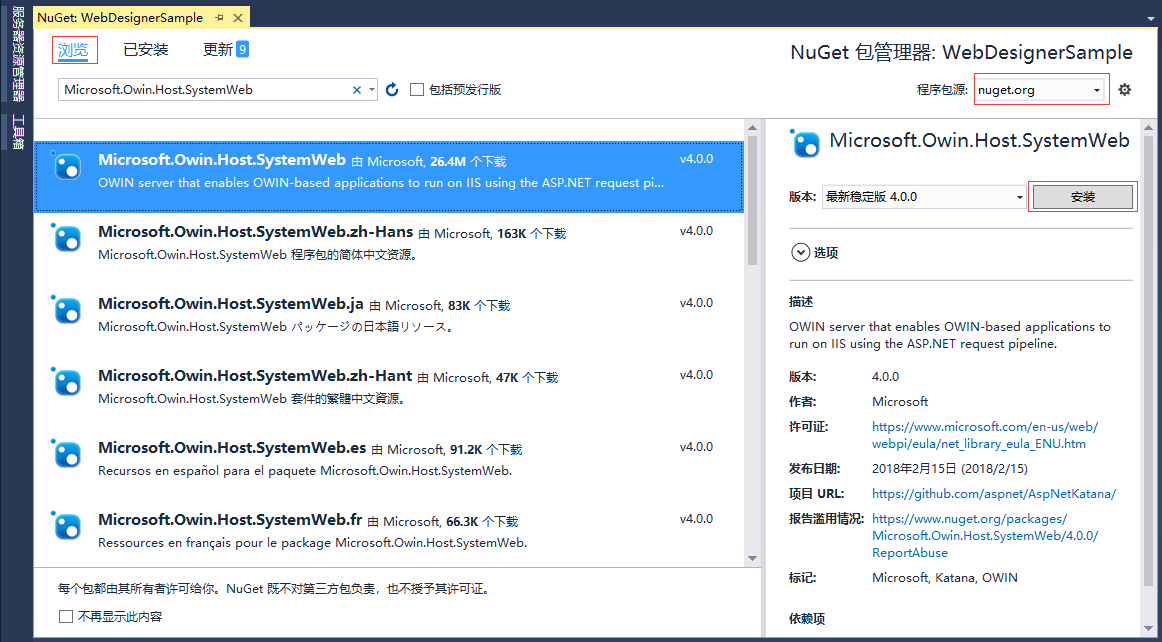Expand the 选项 section
Viewport: 1162px width, 642px height.
coord(800,253)
